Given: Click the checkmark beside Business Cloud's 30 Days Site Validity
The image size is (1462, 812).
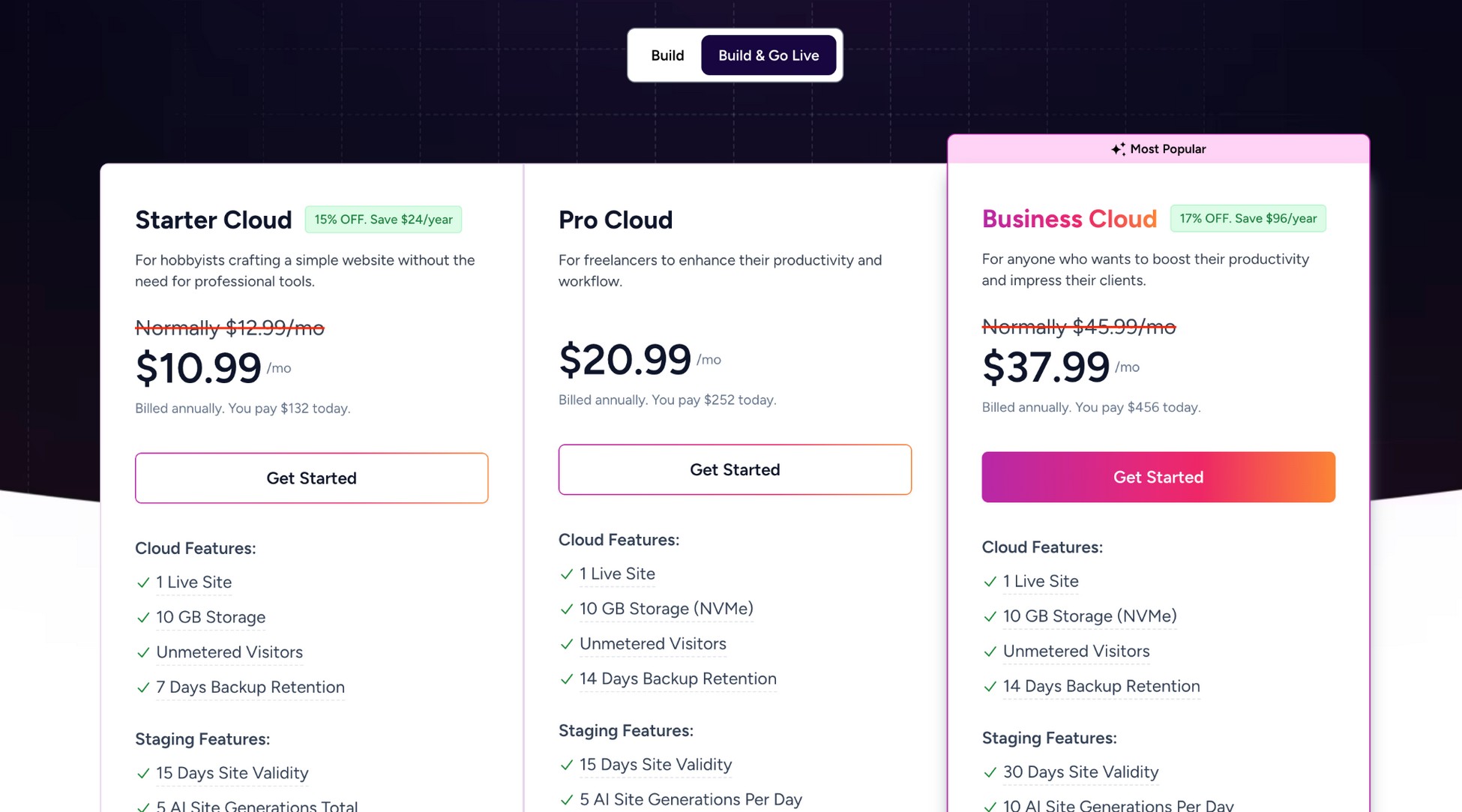Looking at the screenshot, I should 989,772.
